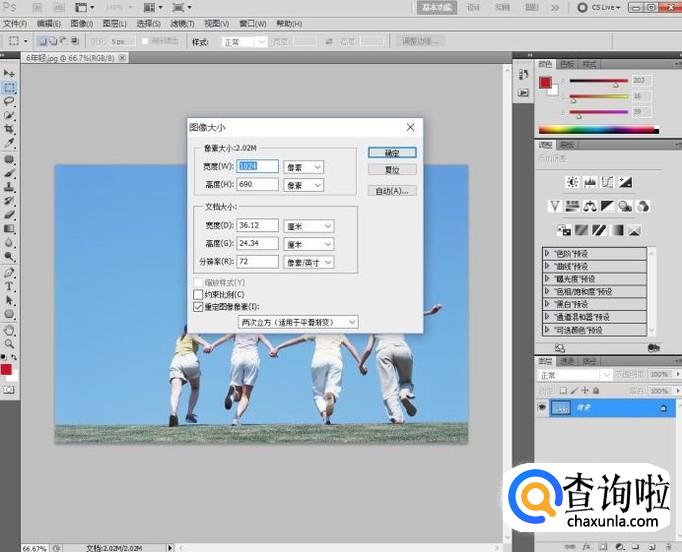This screenshot has height=552, width=682.
Task: Open the 两次立方 resampling method dropdown
Action: 299,322
